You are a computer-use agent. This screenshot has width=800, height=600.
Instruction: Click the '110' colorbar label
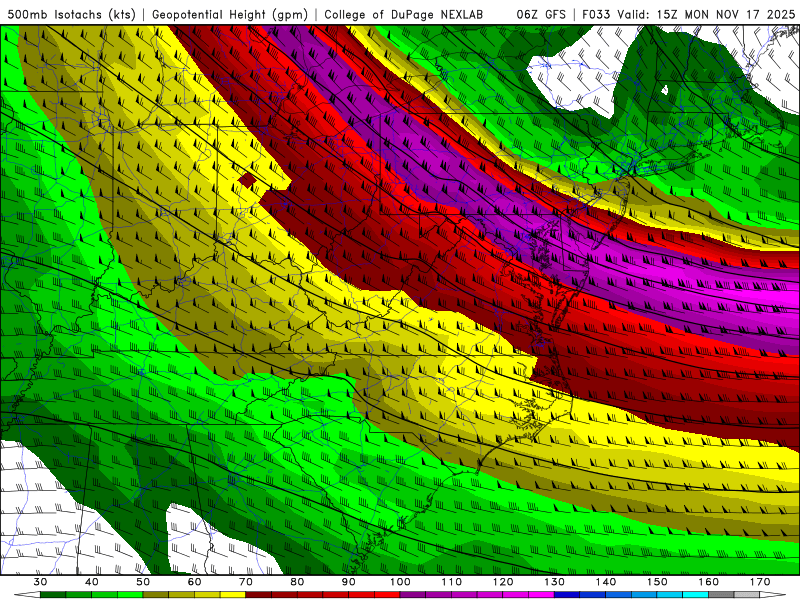(x=452, y=582)
